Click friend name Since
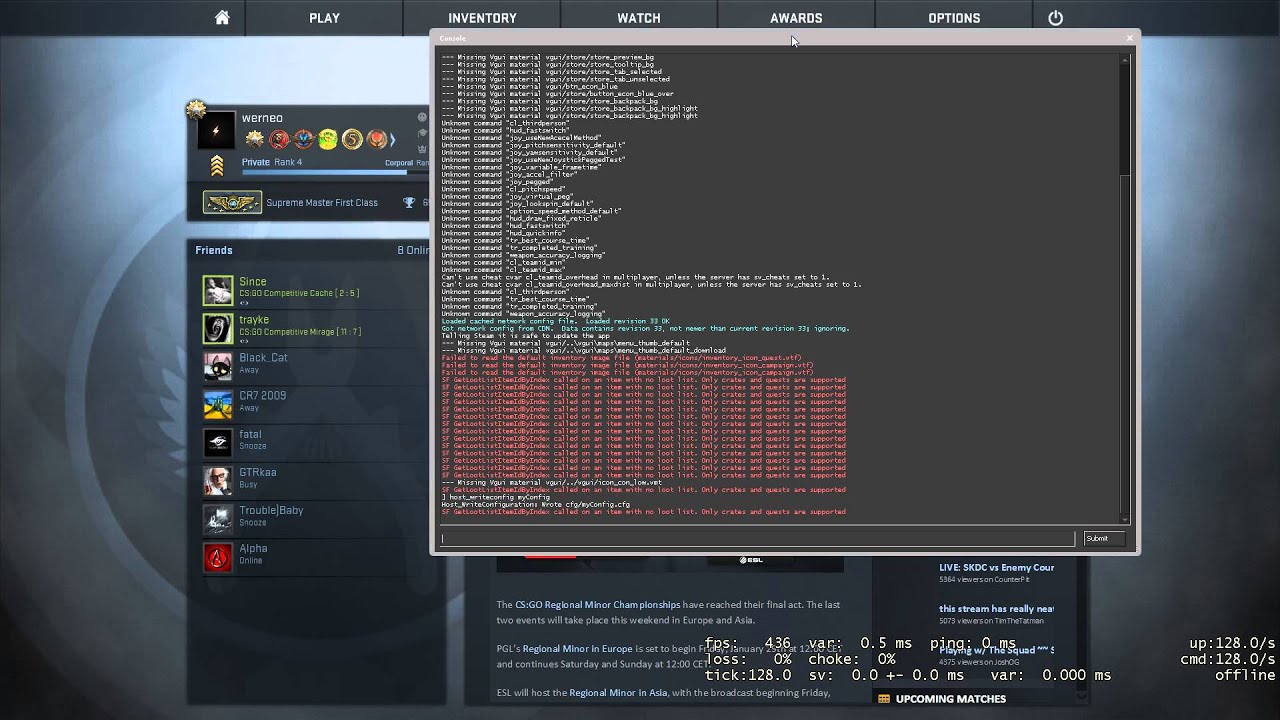The image size is (1280, 720). (x=253, y=282)
